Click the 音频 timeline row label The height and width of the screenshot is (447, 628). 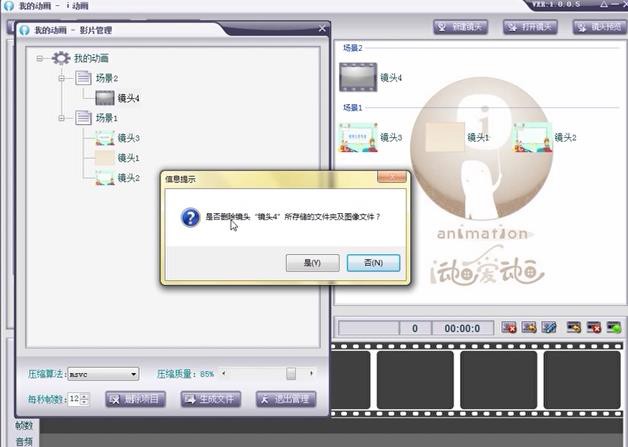coord(24,441)
